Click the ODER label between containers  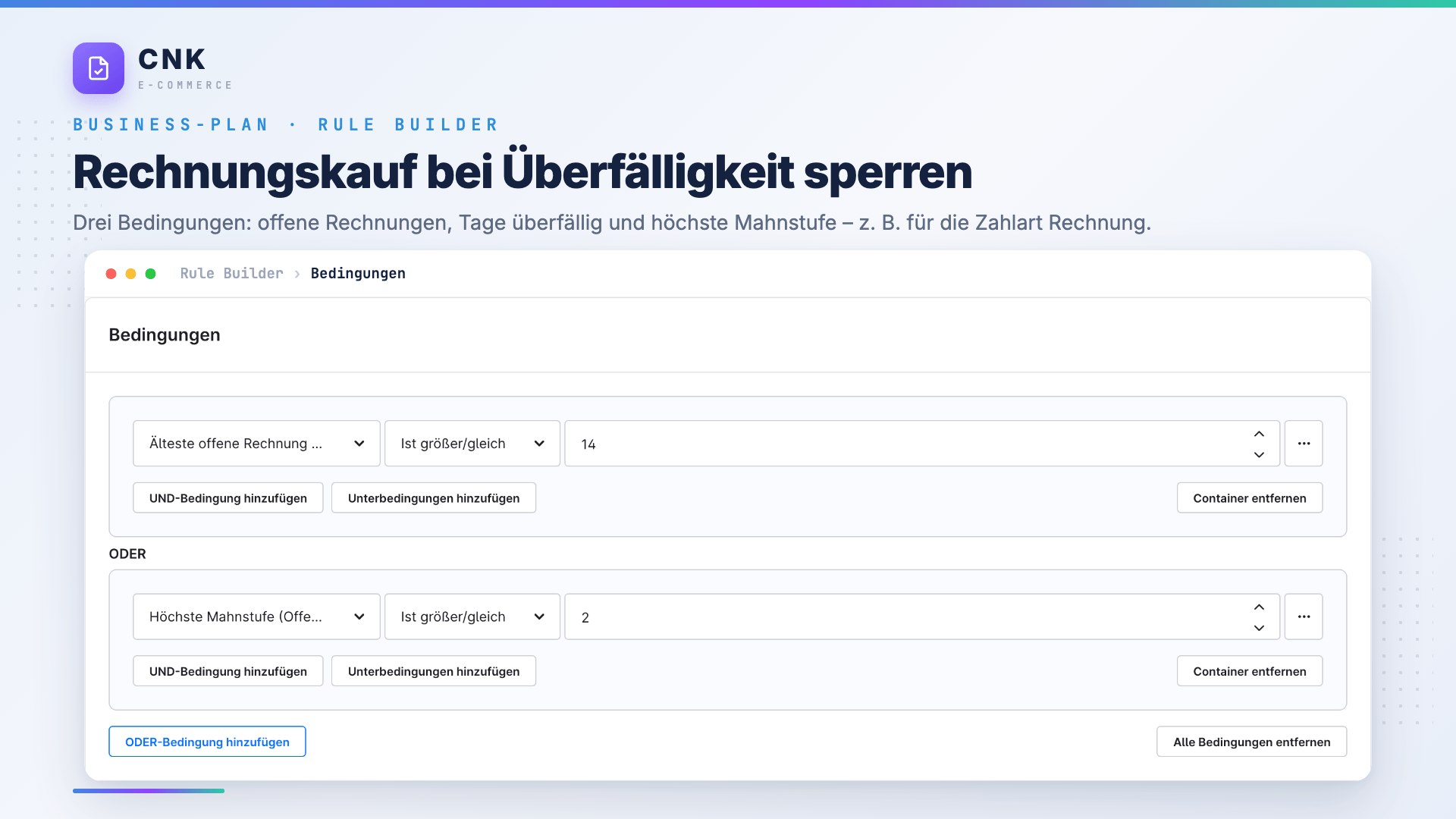click(127, 554)
